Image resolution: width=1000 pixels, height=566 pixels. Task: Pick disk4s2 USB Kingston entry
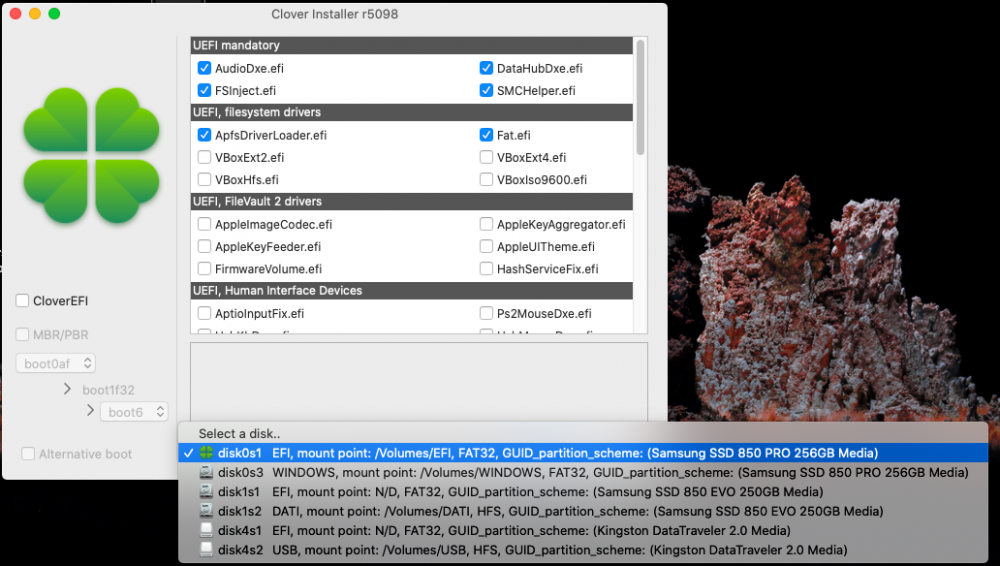[x=584, y=550]
